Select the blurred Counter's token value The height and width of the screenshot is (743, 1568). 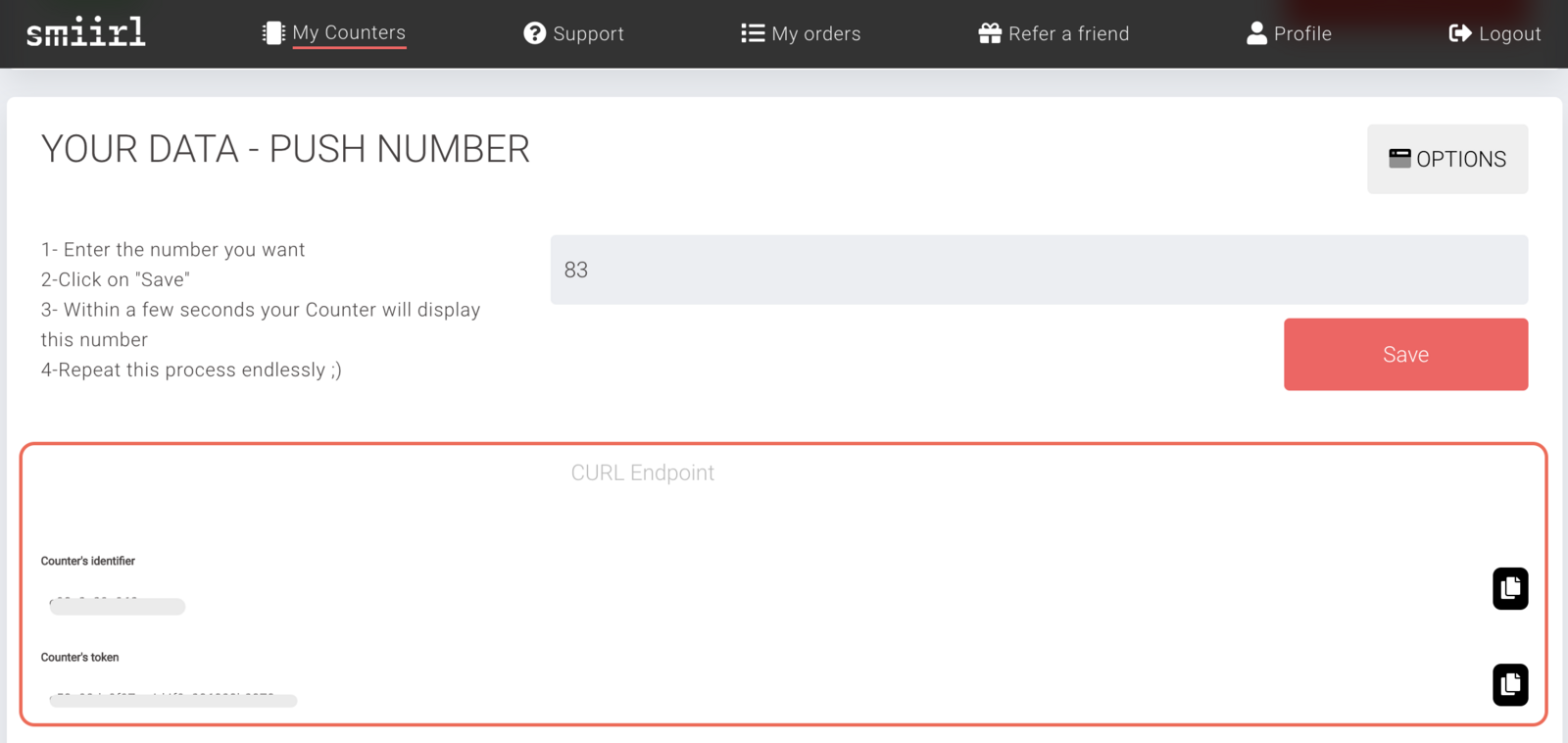pos(173,699)
